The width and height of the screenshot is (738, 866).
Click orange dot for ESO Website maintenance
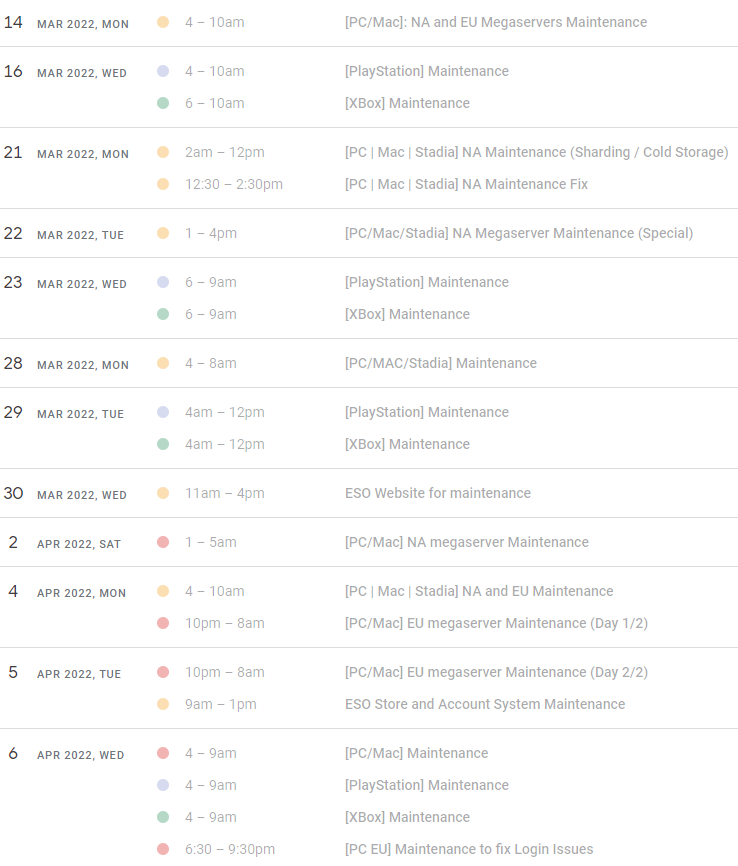tap(163, 493)
